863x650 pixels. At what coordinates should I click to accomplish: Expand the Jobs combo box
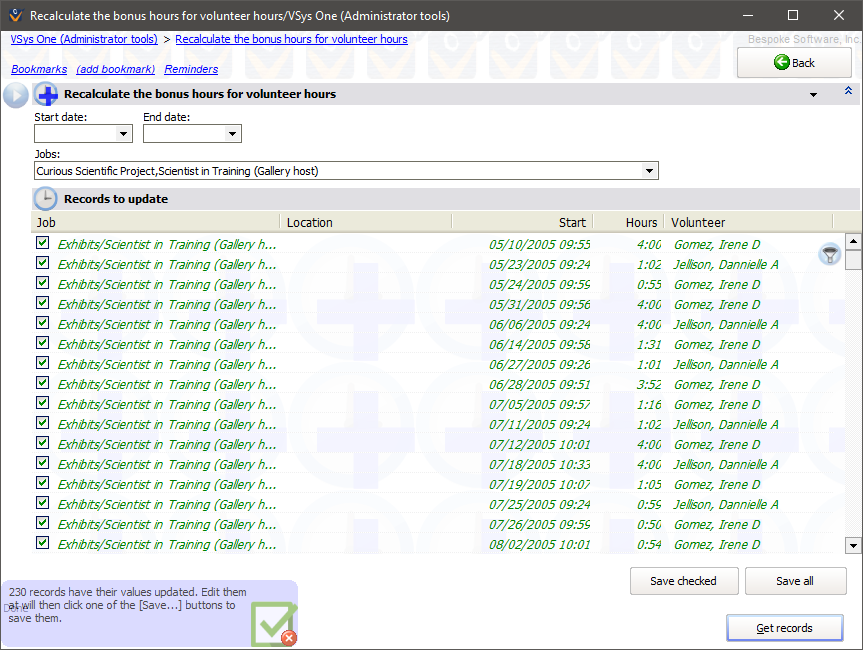650,171
